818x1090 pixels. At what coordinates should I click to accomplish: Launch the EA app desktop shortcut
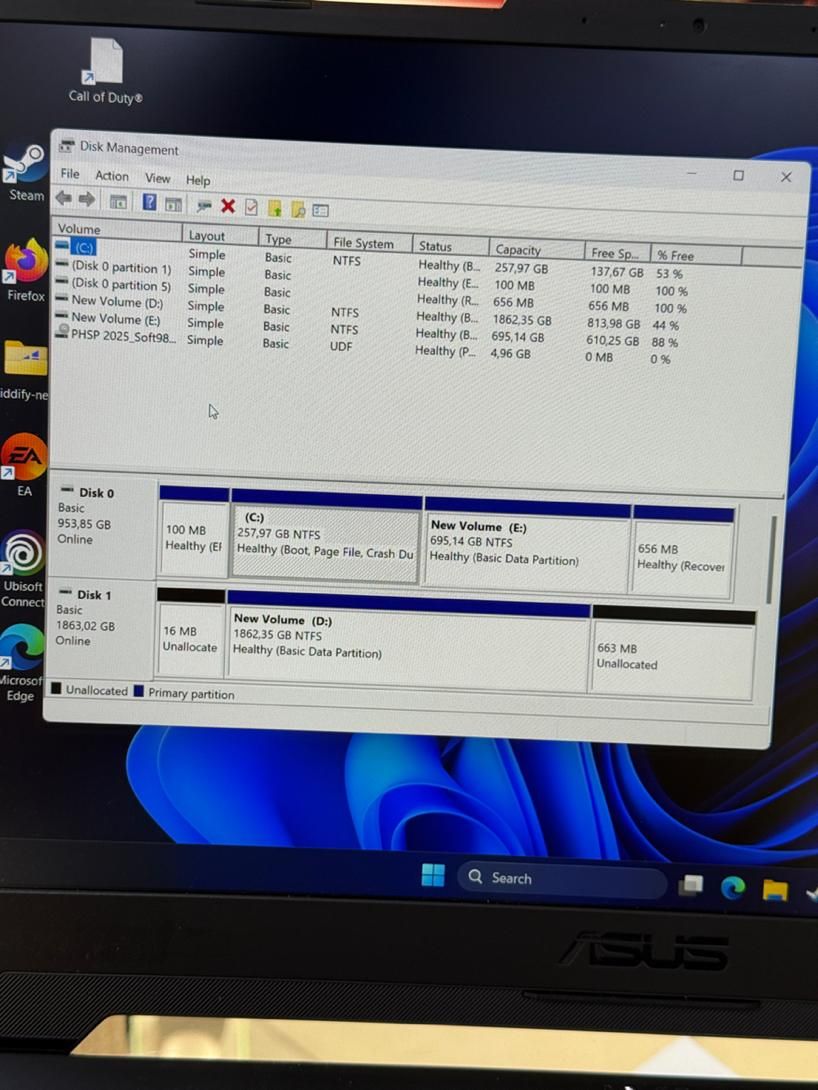tap(24, 464)
